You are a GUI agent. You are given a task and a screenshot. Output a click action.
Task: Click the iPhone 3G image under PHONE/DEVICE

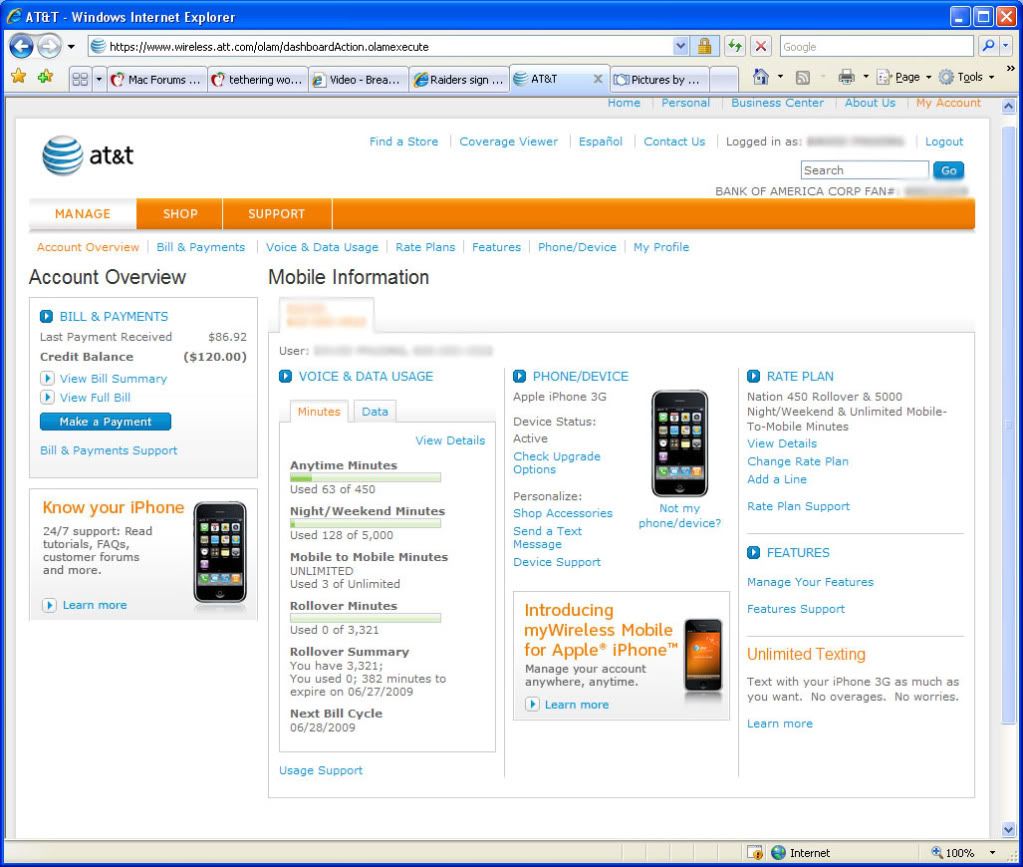(680, 444)
